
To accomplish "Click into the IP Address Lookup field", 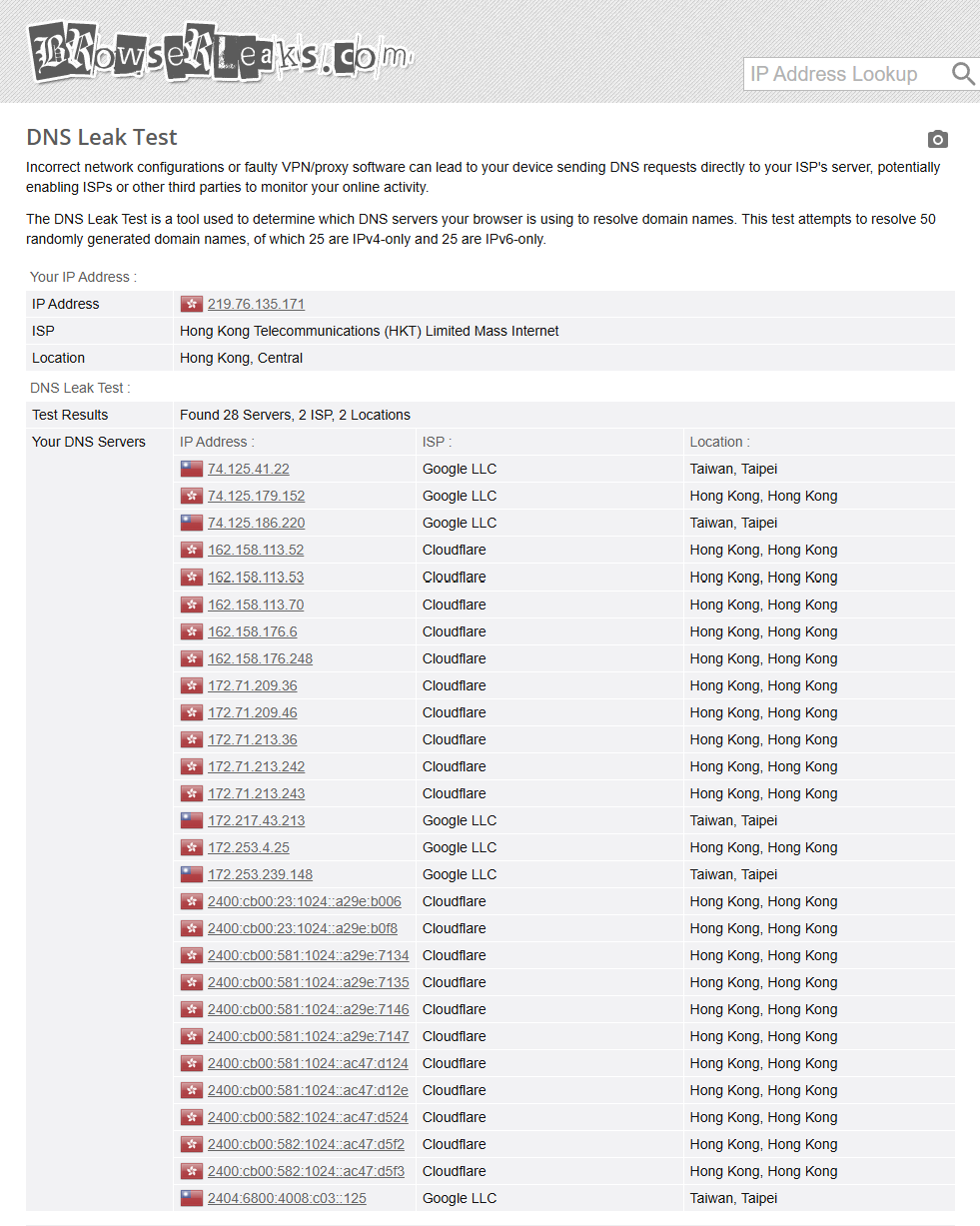I will coord(846,74).
